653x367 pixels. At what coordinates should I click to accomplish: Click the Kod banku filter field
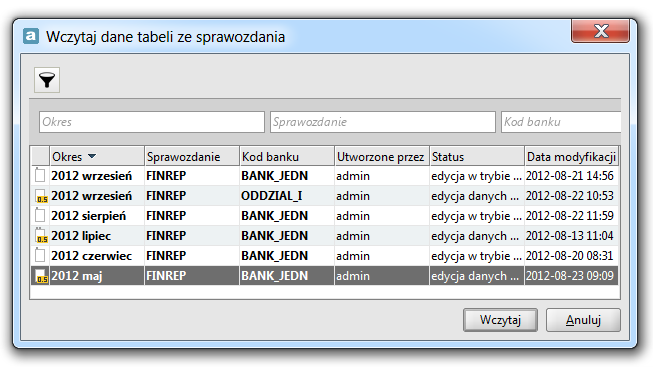(561, 122)
